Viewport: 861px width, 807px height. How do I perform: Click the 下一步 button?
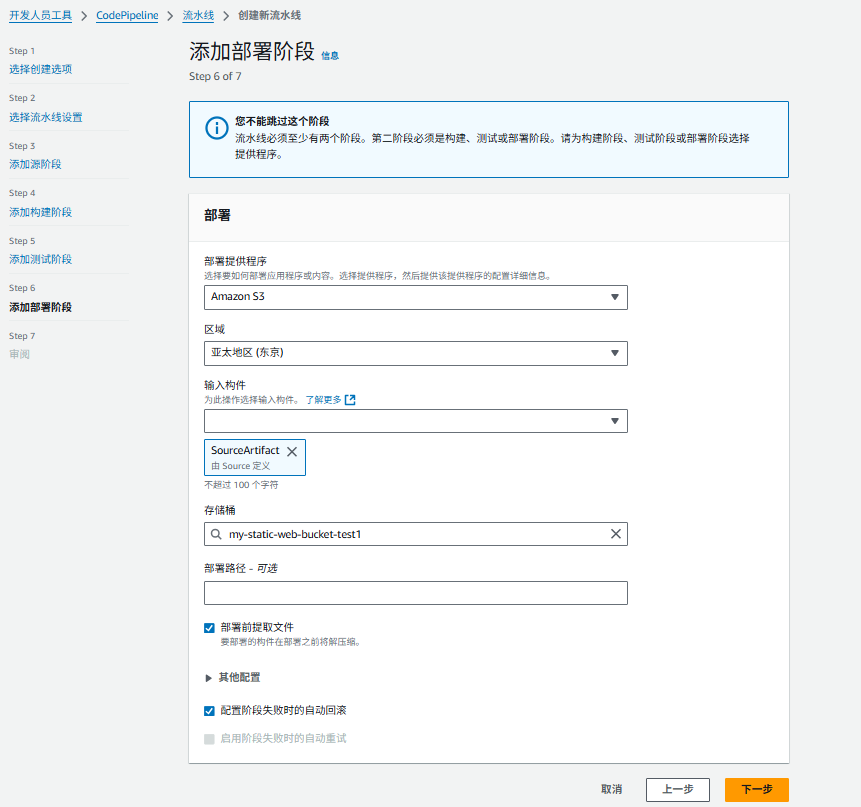click(757, 789)
